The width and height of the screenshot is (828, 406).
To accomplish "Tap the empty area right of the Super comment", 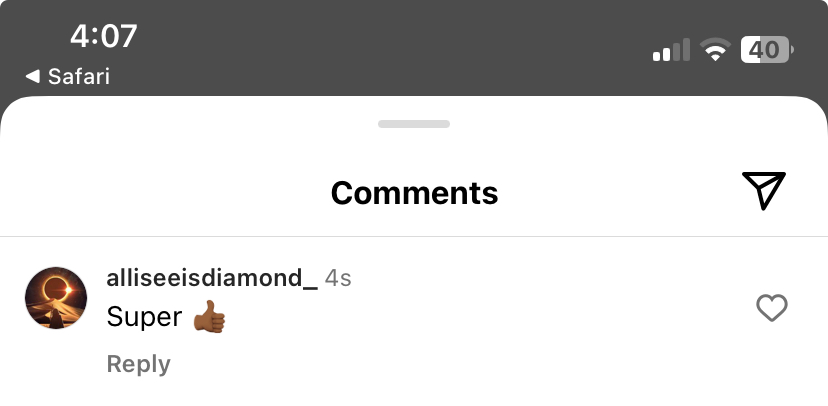I will coord(486,317).
